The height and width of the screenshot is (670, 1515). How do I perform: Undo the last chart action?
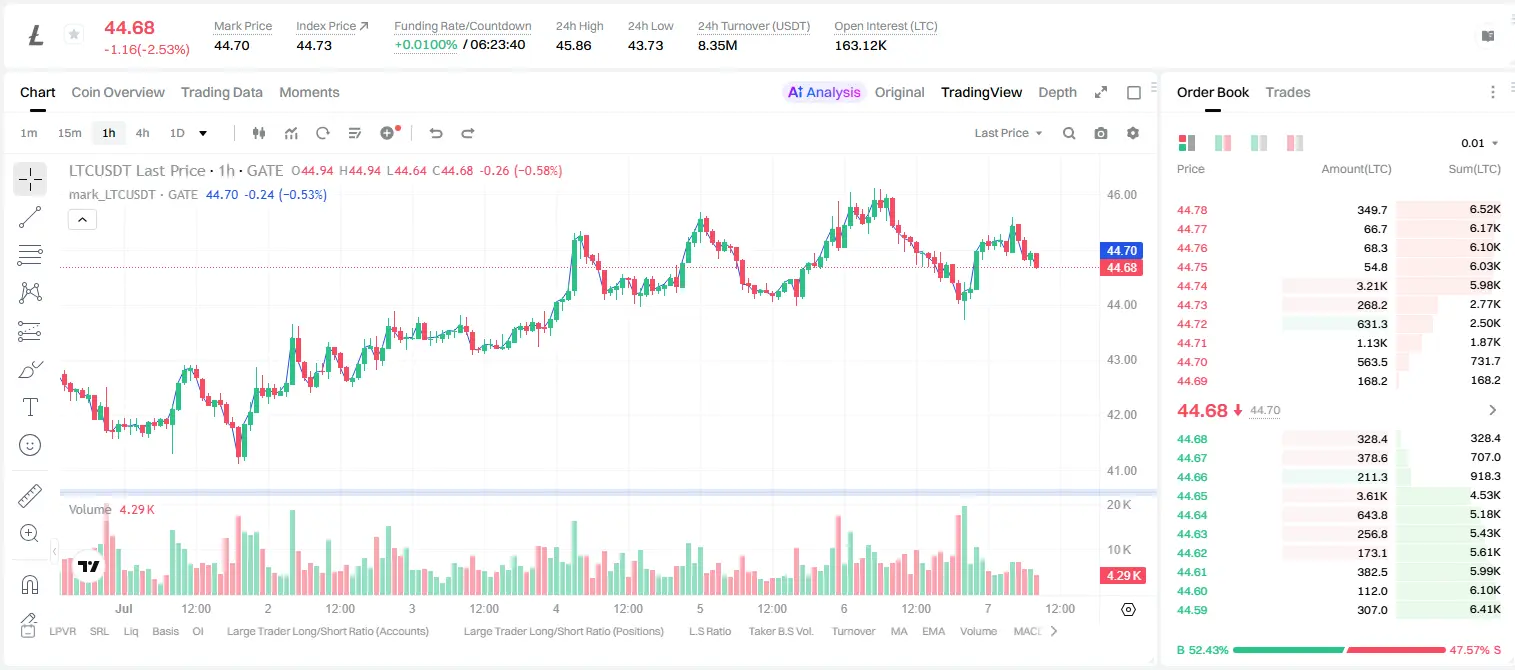pyautogui.click(x=436, y=133)
